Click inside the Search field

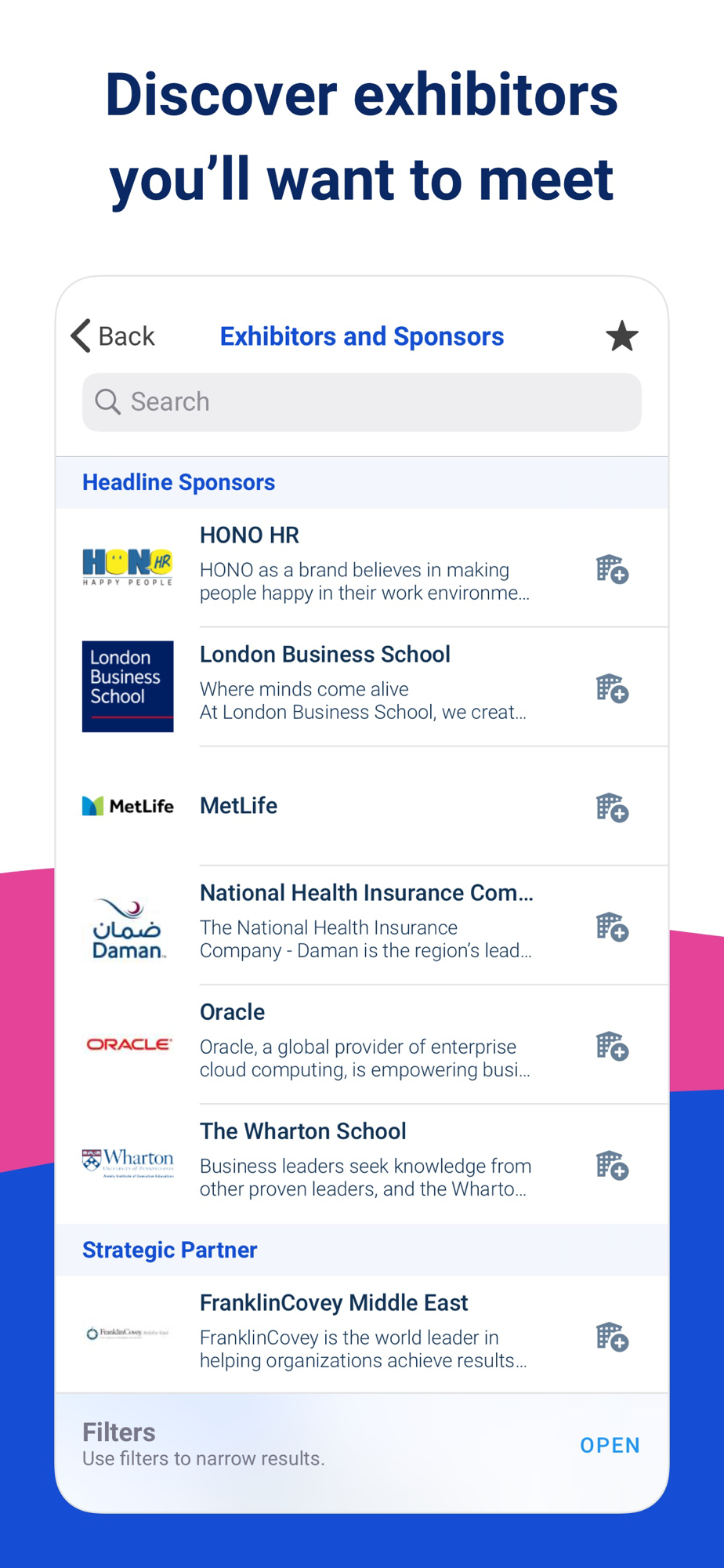point(362,402)
